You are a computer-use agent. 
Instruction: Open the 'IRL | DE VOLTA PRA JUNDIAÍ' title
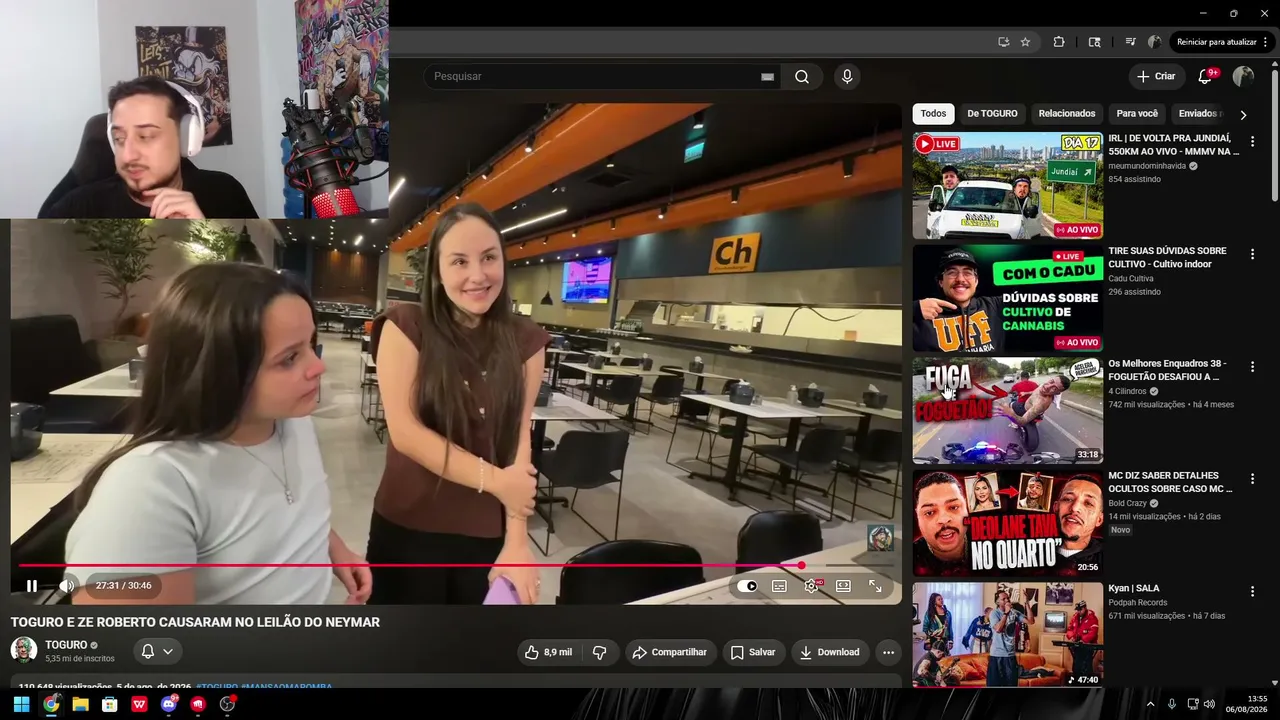click(1174, 145)
